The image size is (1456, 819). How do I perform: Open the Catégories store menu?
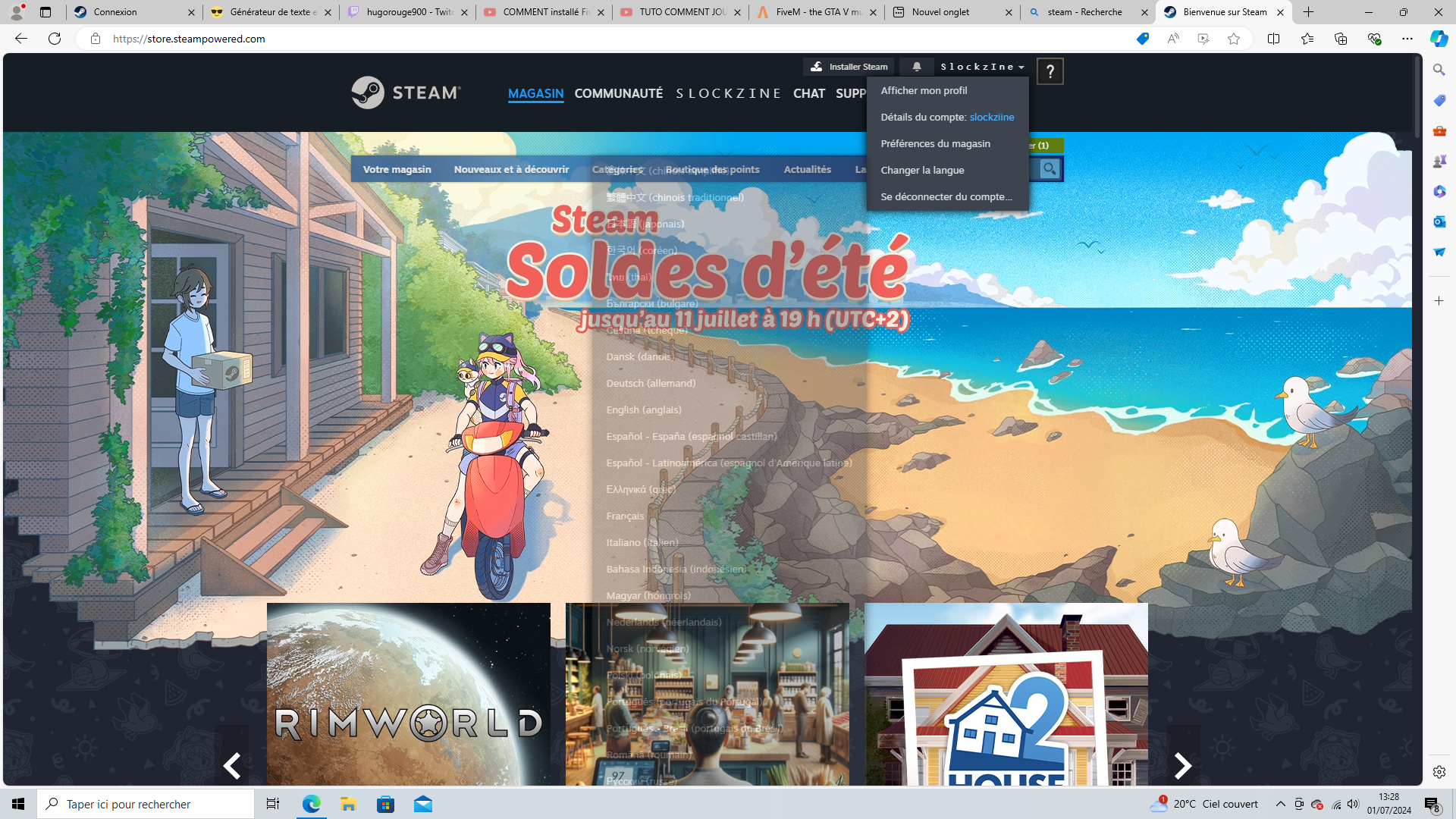pyautogui.click(x=617, y=169)
